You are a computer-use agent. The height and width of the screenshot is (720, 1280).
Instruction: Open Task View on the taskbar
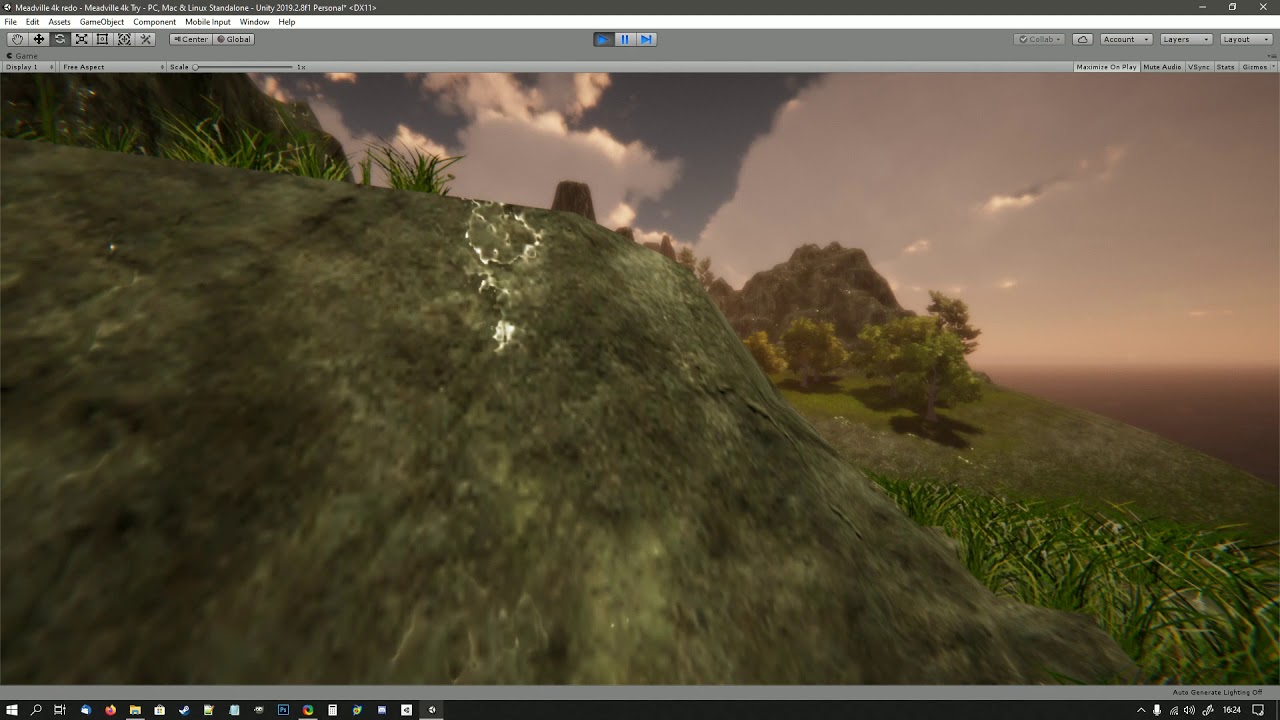coord(60,710)
